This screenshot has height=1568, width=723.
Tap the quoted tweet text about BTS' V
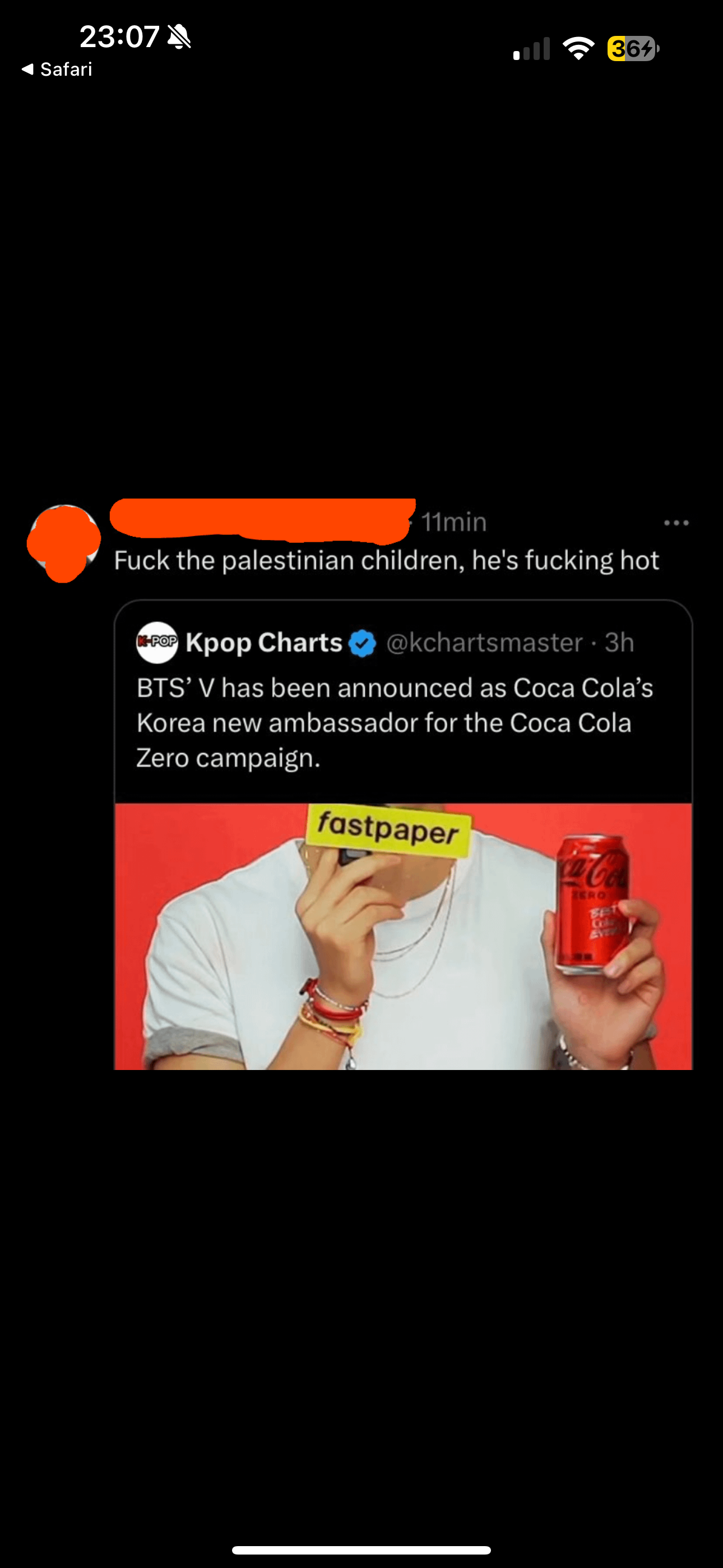[x=395, y=722]
